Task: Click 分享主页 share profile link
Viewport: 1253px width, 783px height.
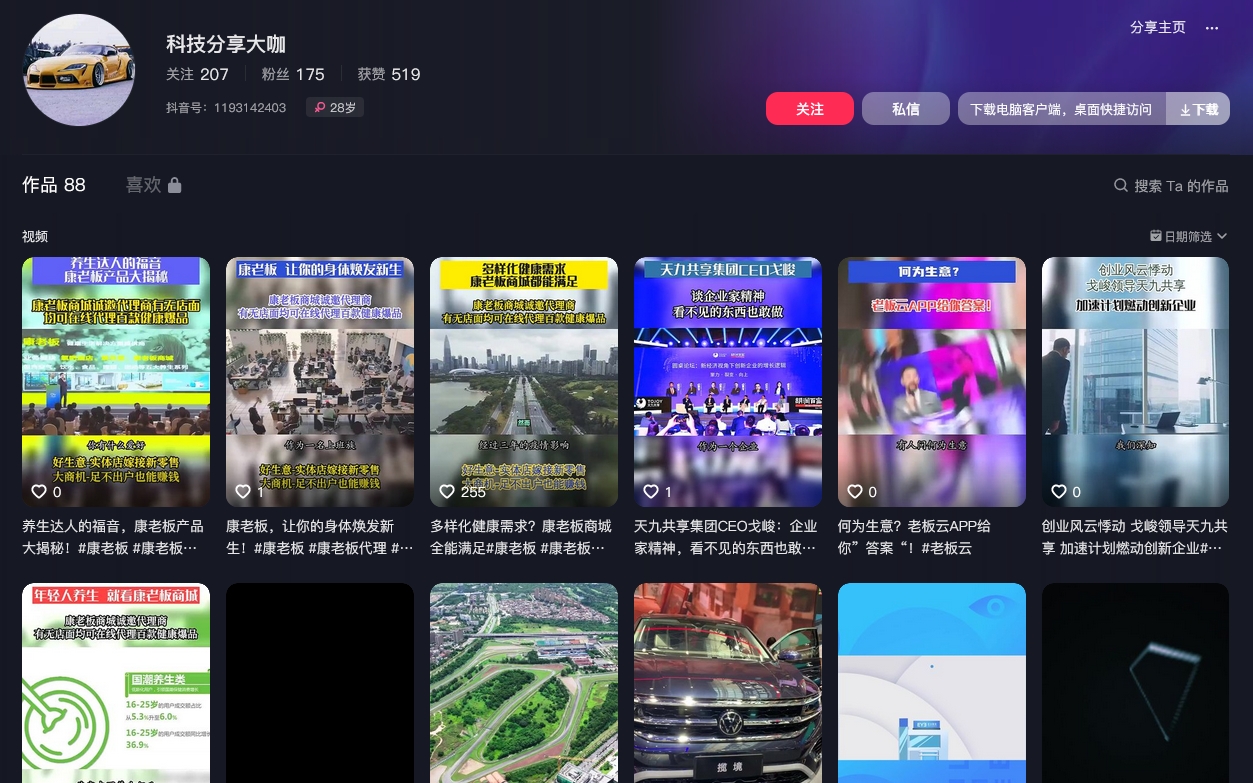Action: point(1158,28)
